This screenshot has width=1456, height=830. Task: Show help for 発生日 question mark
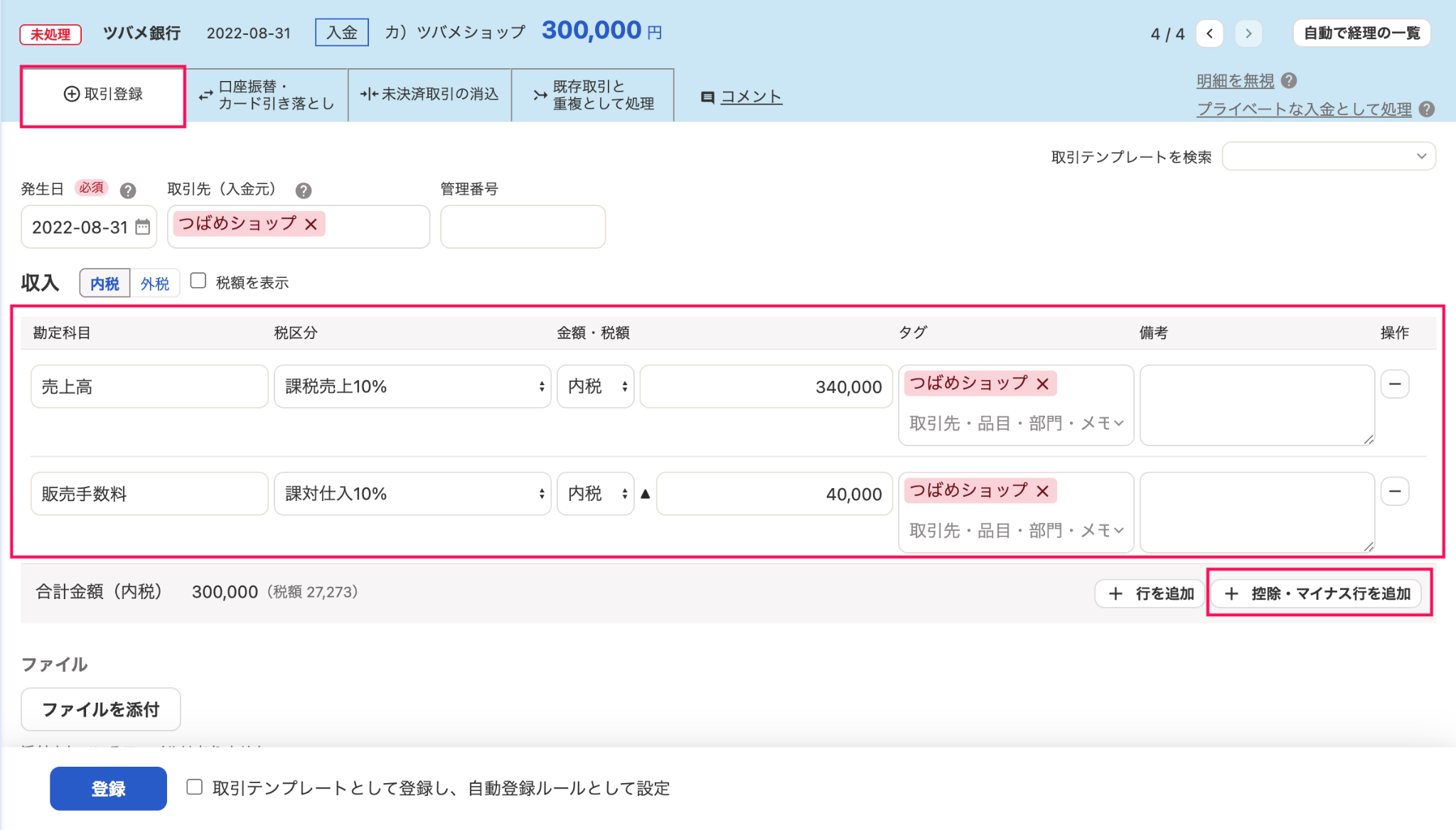tap(128, 190)
